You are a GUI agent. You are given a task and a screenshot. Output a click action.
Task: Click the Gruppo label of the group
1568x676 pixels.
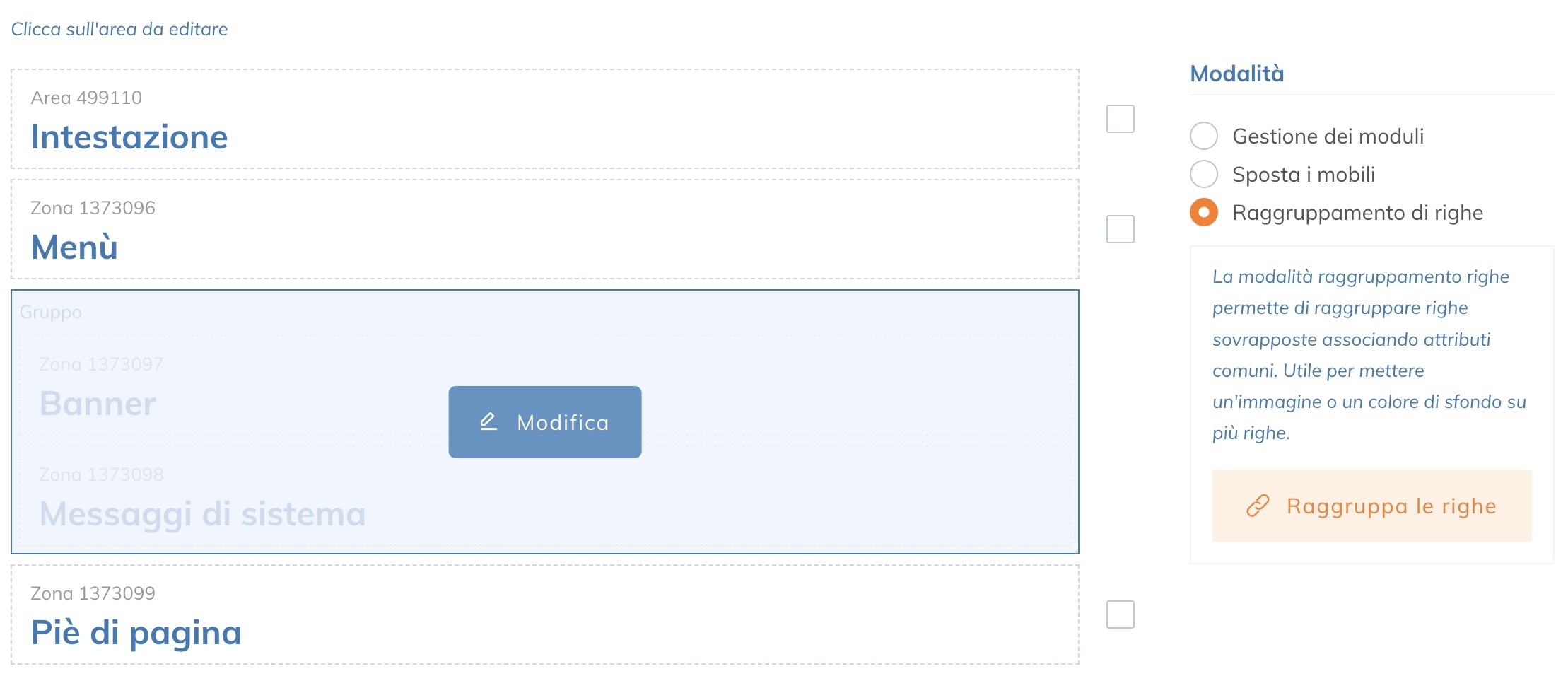click(51, 312)
